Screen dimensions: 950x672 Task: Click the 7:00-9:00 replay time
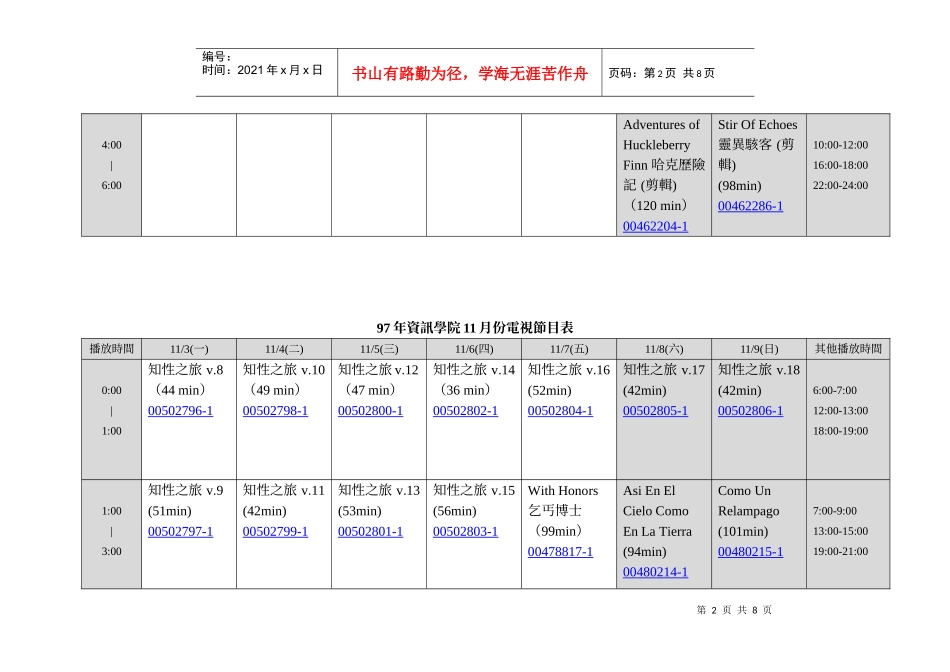835,511
